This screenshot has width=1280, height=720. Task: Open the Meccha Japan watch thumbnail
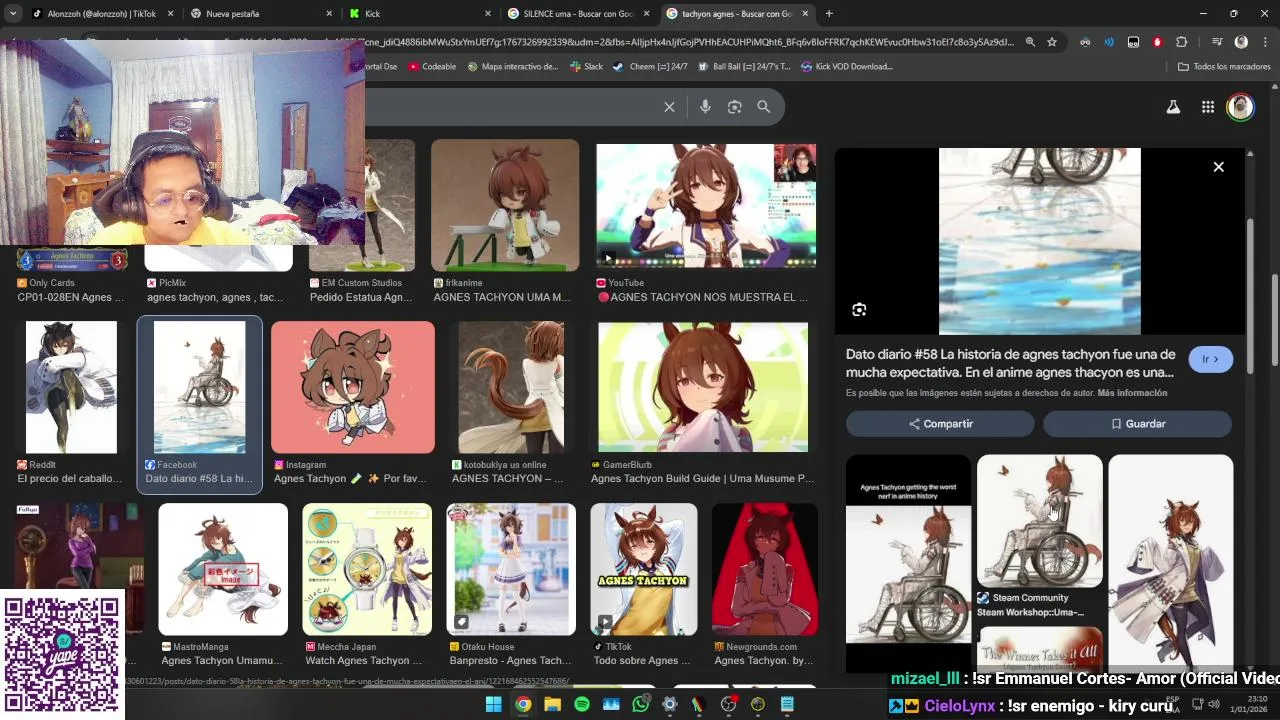tap(367, 569)
